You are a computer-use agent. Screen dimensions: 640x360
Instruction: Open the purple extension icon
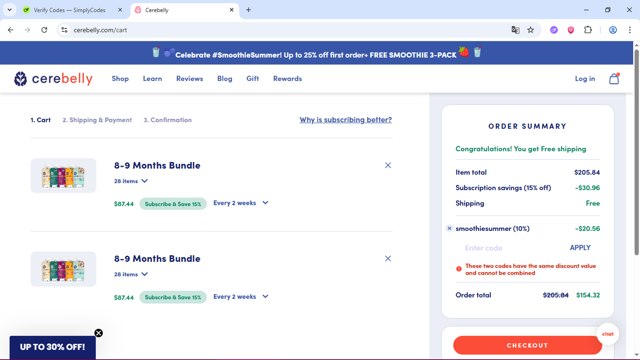tap(554, 30)
